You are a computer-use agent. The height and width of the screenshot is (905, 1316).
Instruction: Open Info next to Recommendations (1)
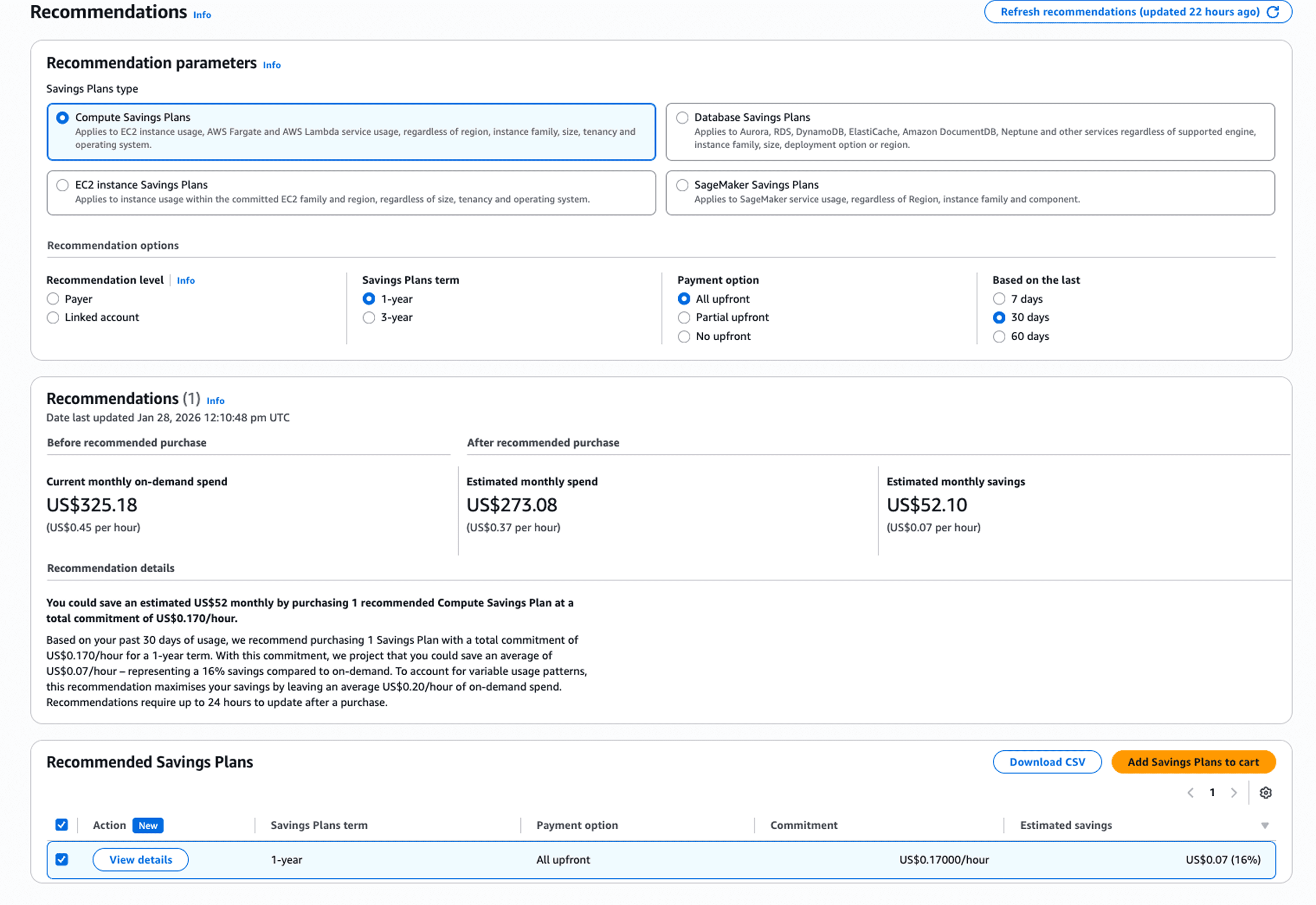coord(215,401)
